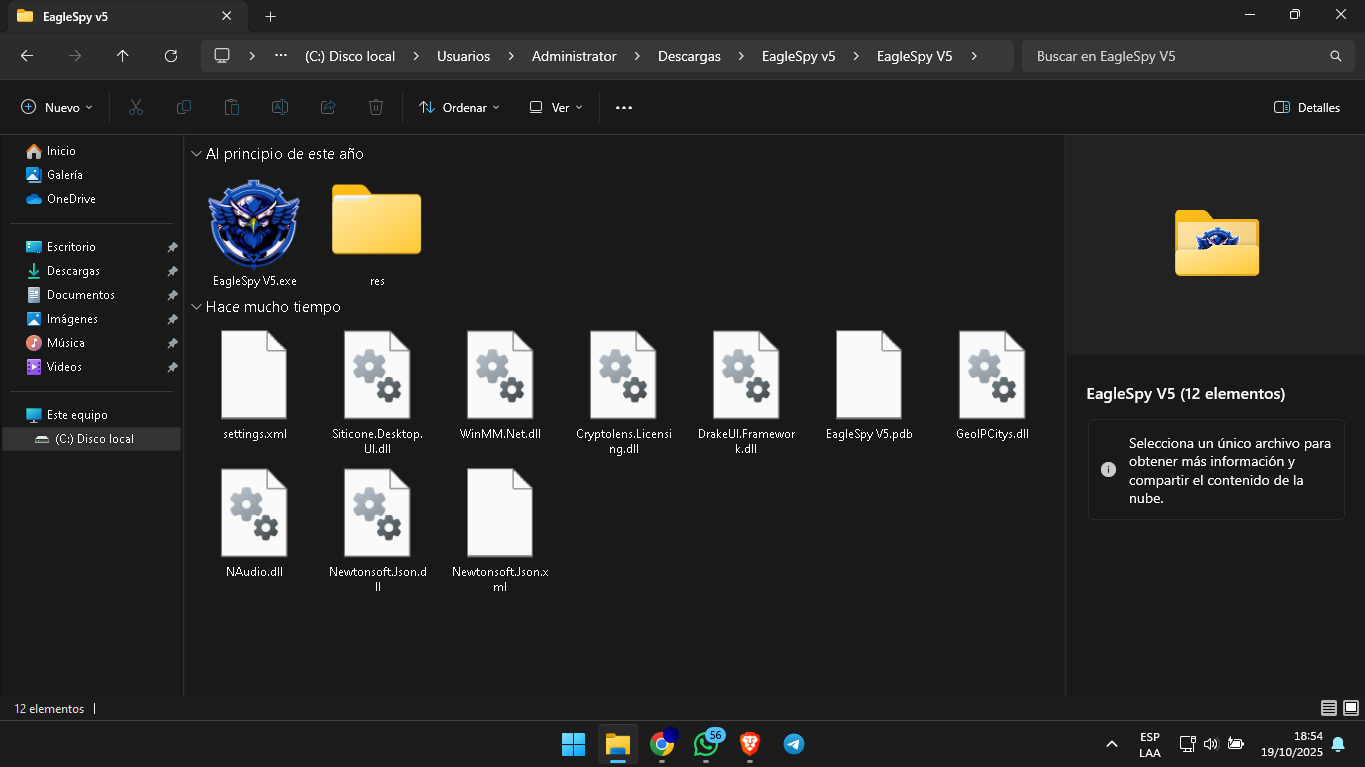Open the Ordenar dropdown
This screenshot has height=767, width=1365.
(x=459, y=107)
